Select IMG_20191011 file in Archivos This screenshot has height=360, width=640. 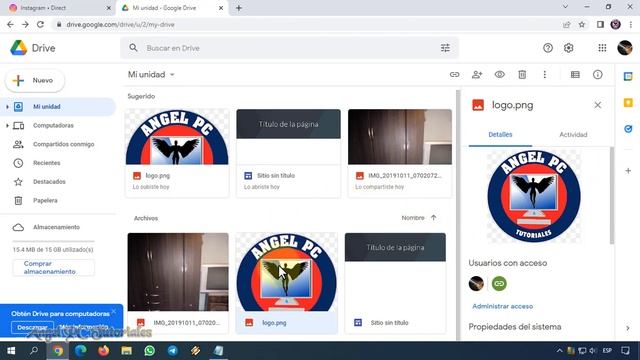pyautogui.click(x=178, y=283)
